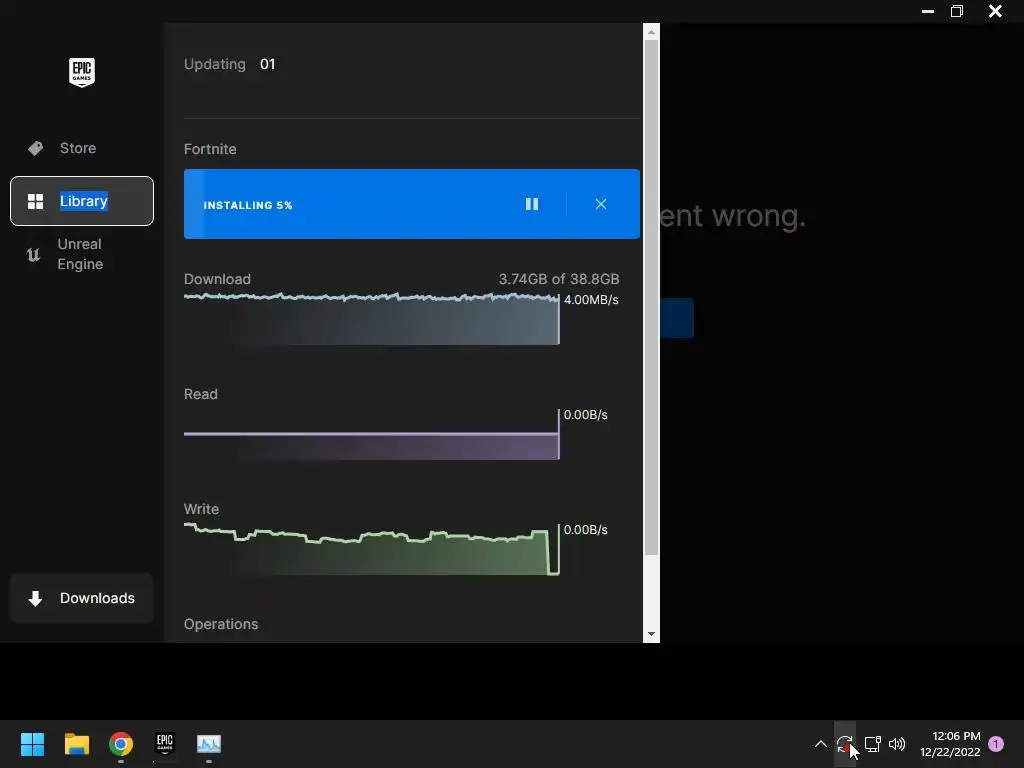Viewport: 1024px width, 768px height.
Task: Restore down the launcher window
Action: 957,11
